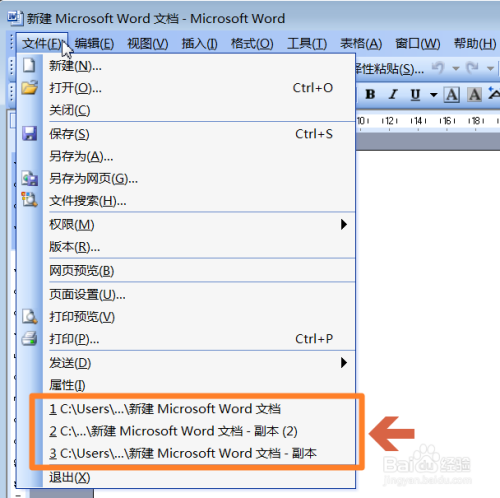Open the 窗口(W) menu
This screenshot has width=500, height=498.
[x=417, y=43]
